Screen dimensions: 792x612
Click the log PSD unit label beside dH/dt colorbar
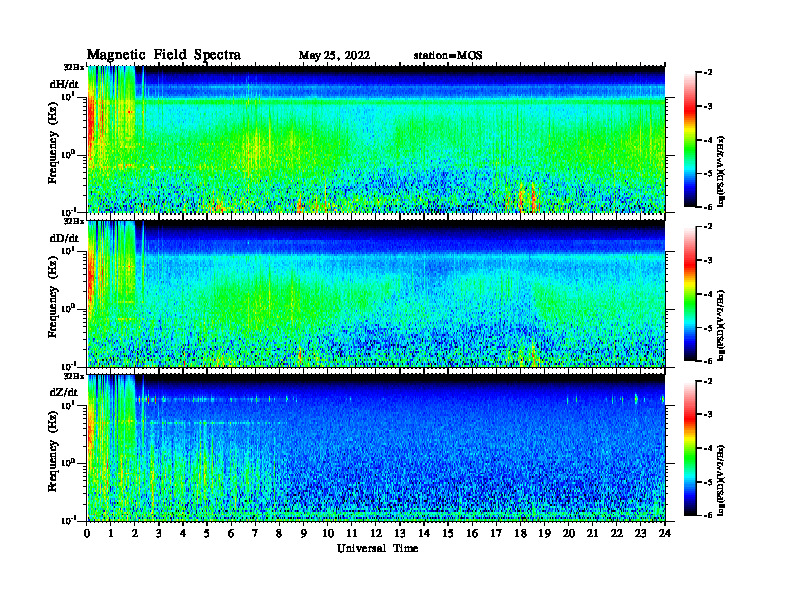pyautogui.click(x=721, y=172)
